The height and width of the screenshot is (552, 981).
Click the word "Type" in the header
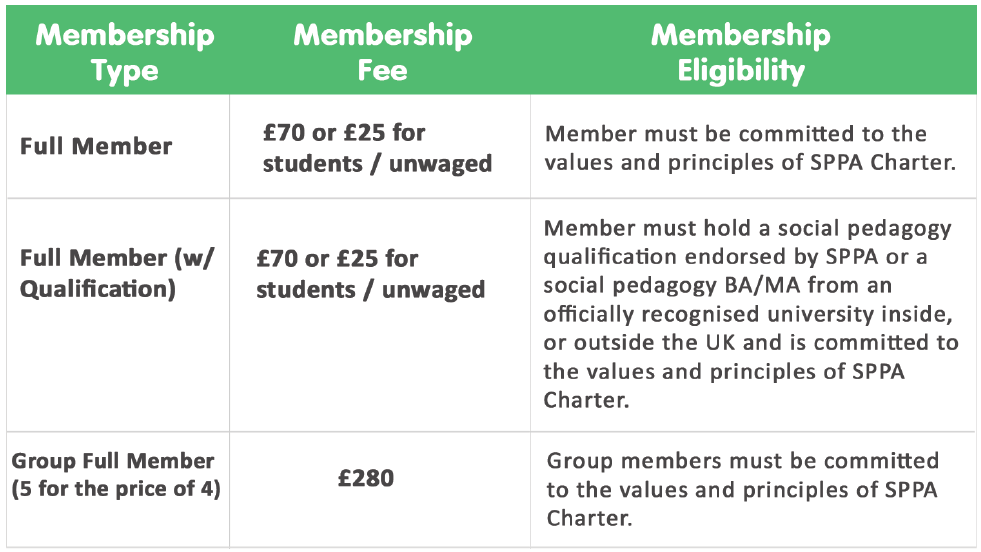[125, 71]
